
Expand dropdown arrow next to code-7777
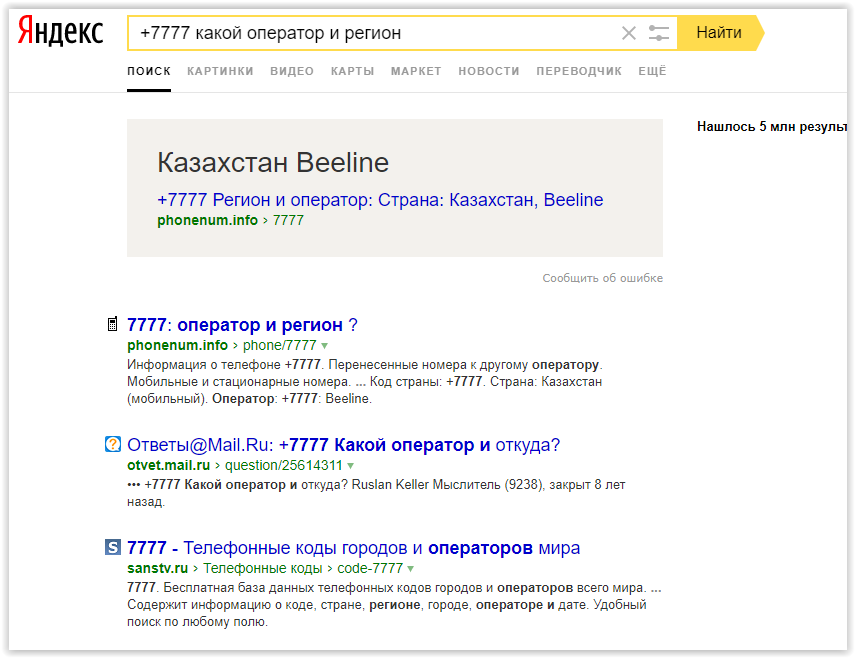[411, 569]
